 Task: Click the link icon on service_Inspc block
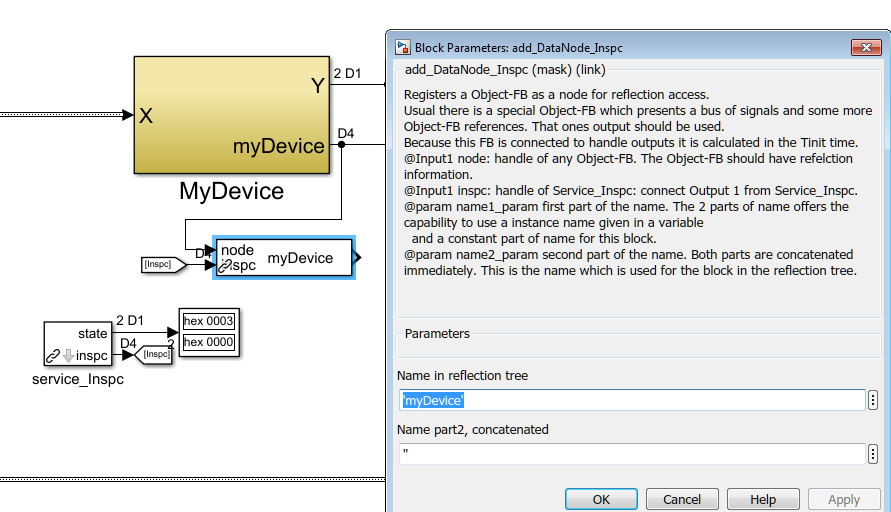click(x=53, y=355)
